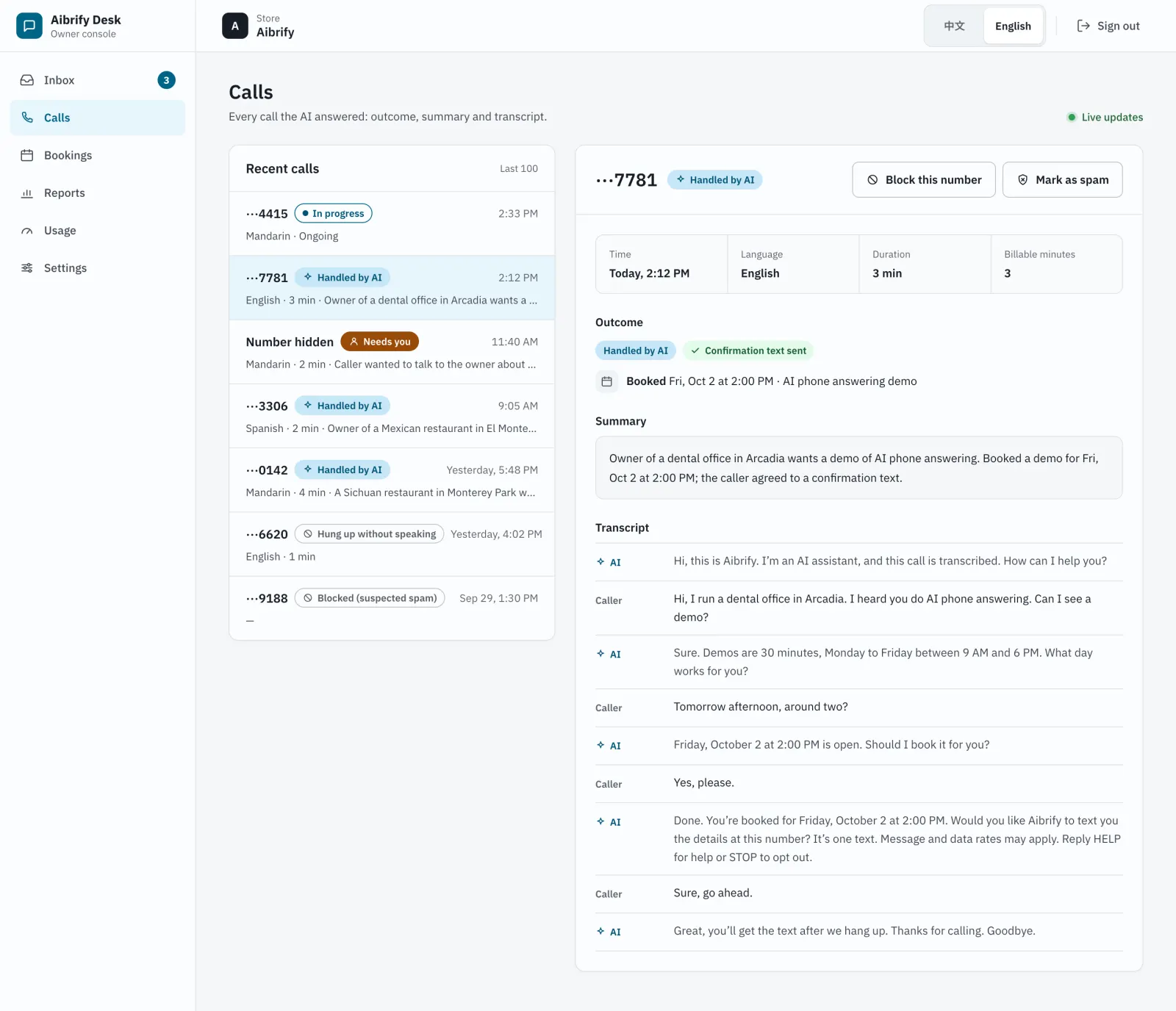This screenshot has height=1011, width=1176.
Task: Sign out of the console
Action: 1108,26
